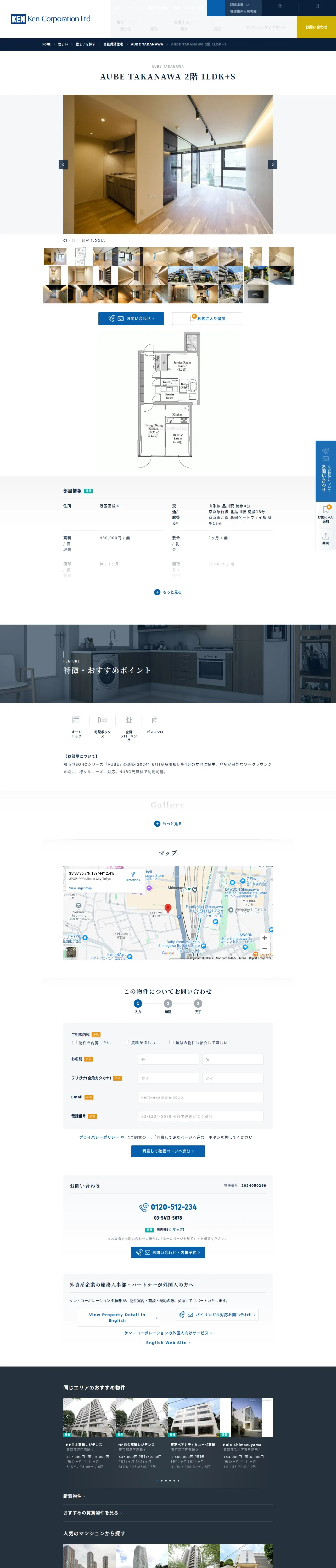Click the red location pin on map
336x1568 pixels.
click(x=168, y=909)
